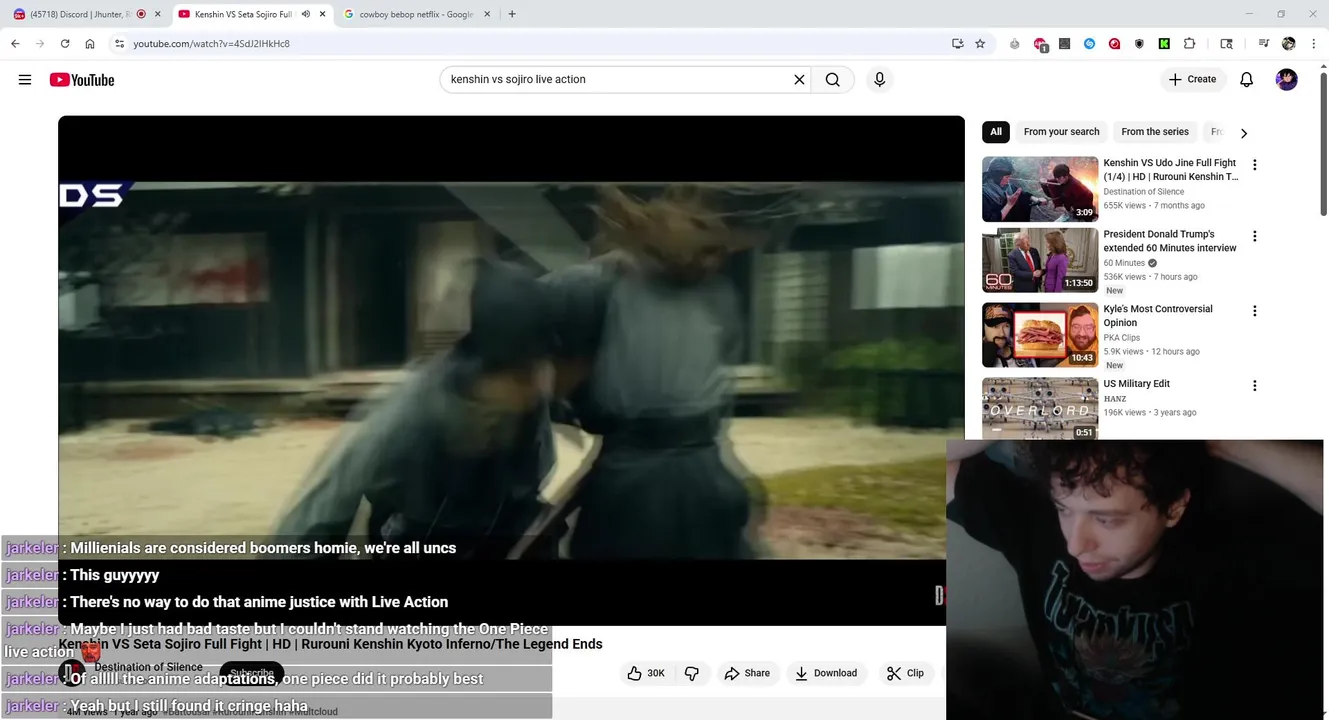Open the shield extension icon

click(1139, 44)
